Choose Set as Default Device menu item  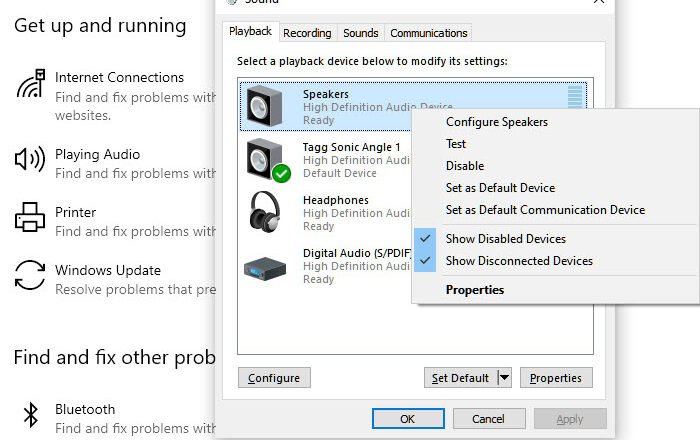click(x=500, y=188)
